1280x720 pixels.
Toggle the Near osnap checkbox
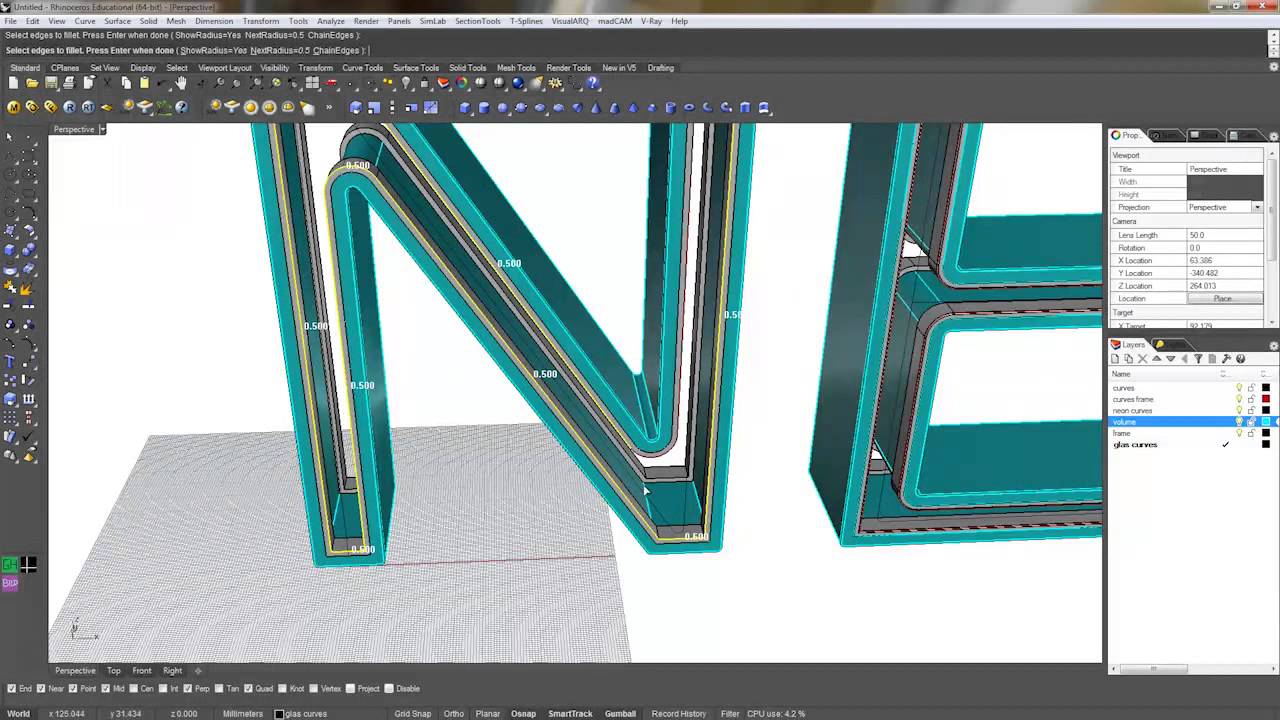[39, 688]
